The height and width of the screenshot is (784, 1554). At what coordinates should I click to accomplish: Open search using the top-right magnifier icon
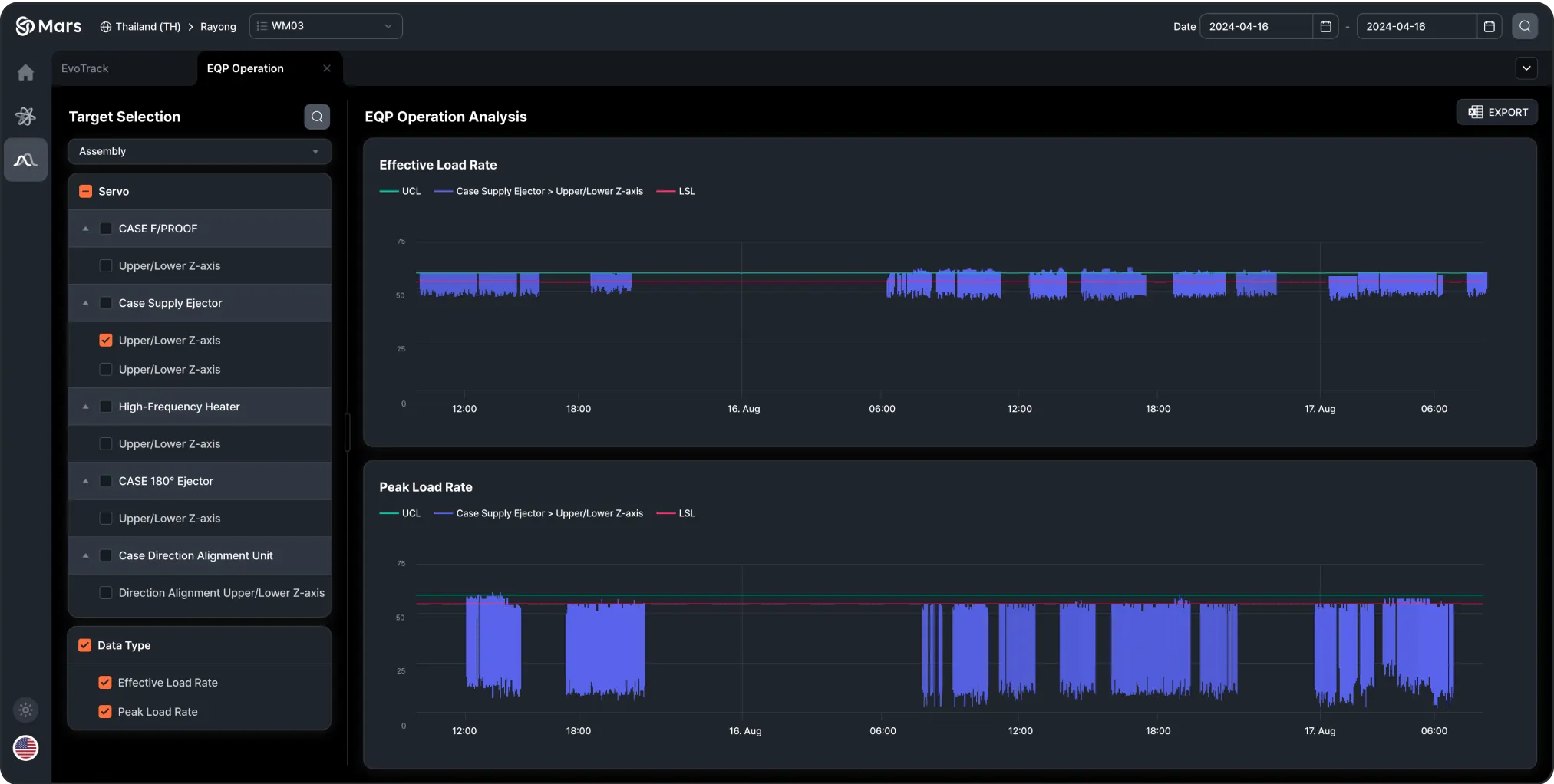tap(1524, 25)
